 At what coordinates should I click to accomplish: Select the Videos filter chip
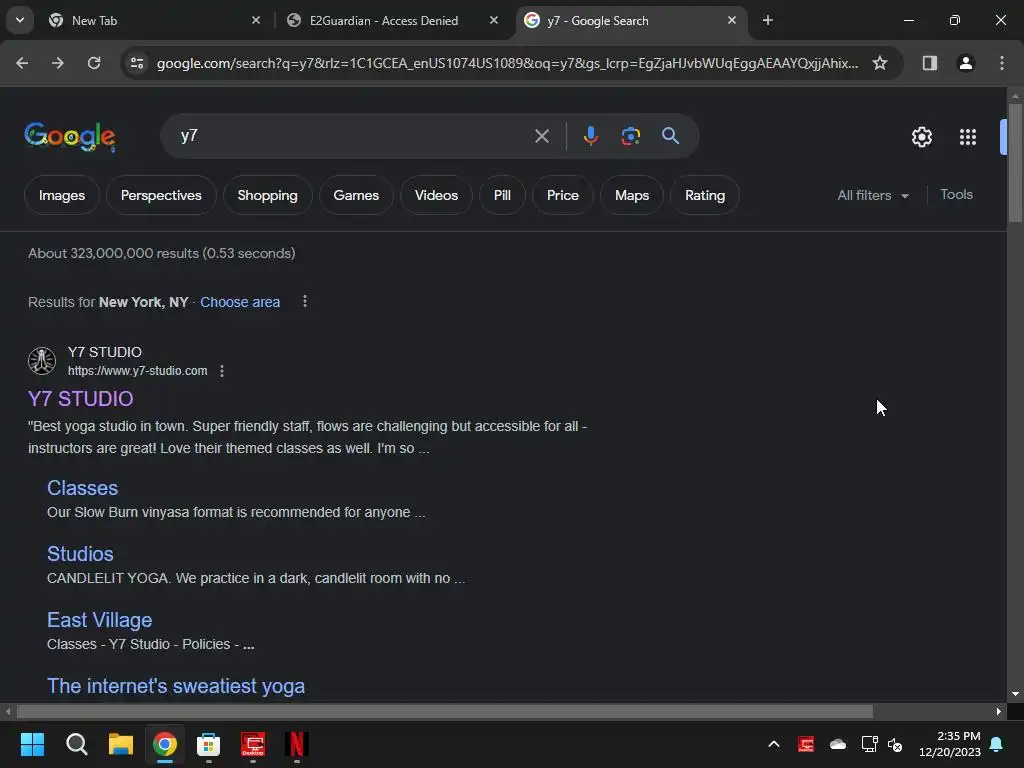[436, 195]
